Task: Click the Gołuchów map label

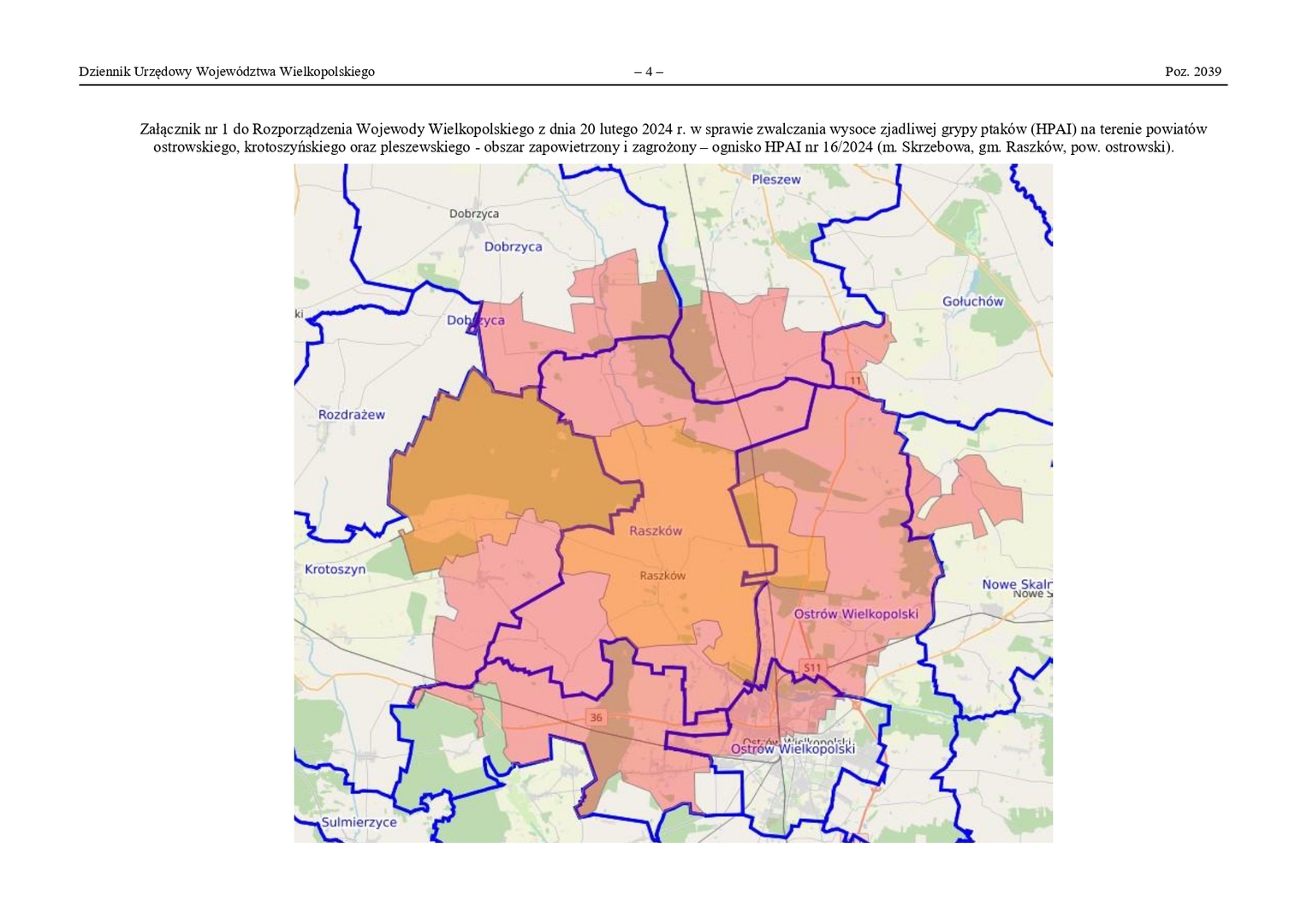Action: pos(972,301)
